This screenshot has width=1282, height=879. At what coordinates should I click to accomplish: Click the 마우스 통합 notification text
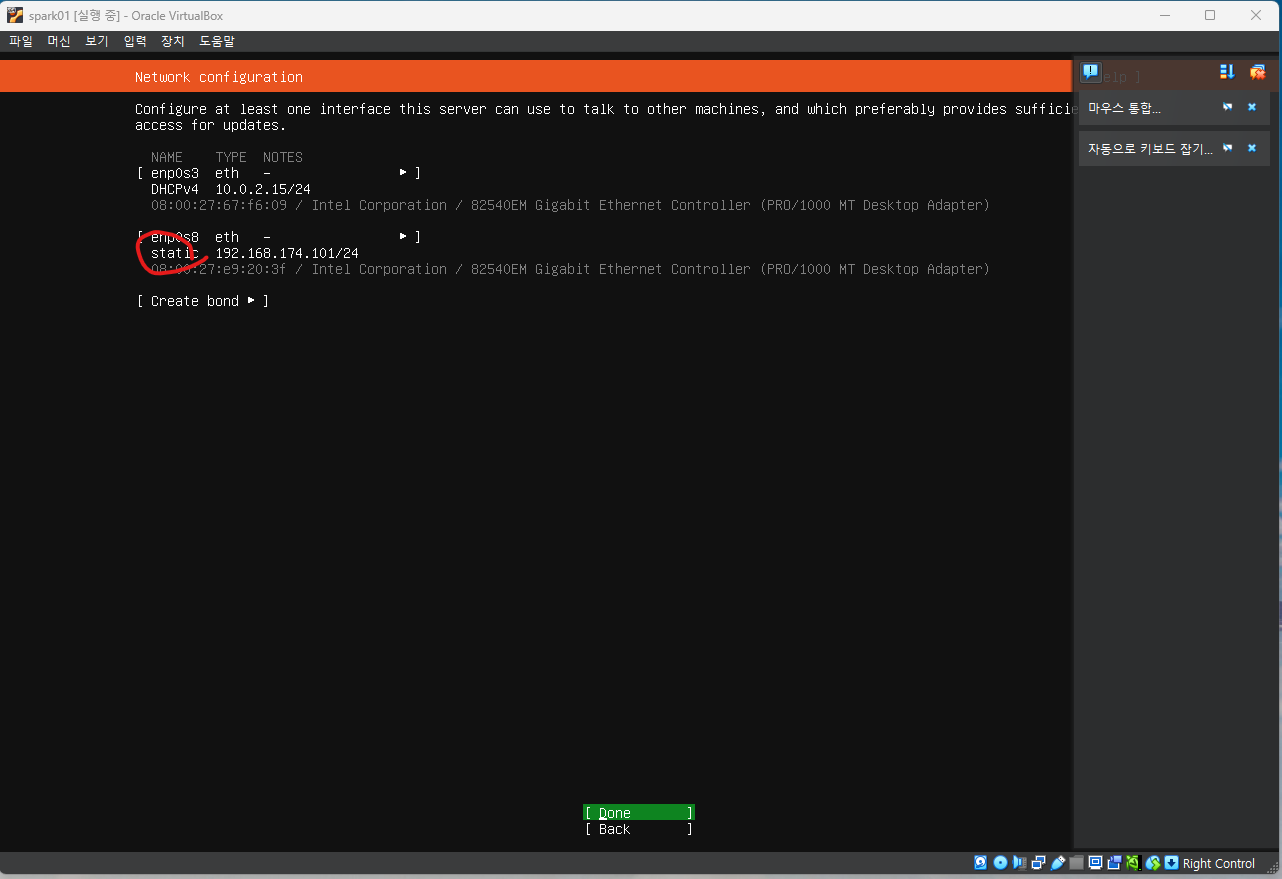click(1125, 107)
